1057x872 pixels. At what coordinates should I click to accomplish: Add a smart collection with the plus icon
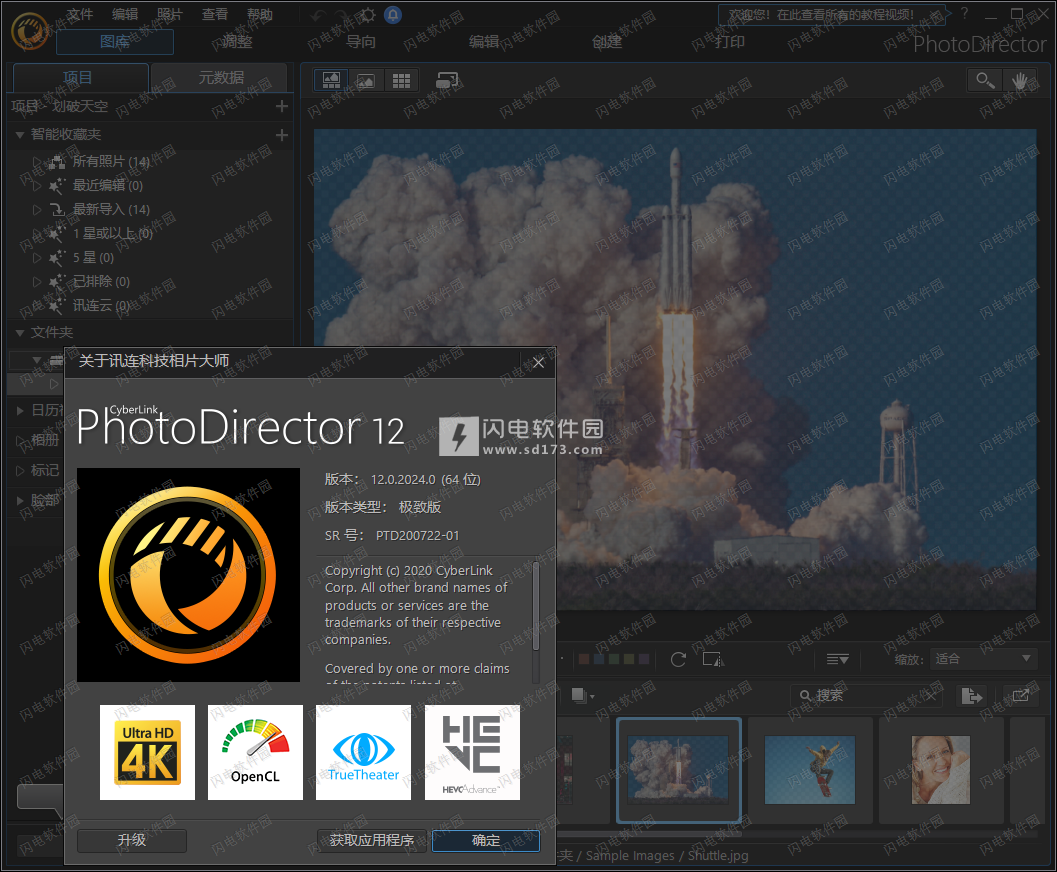tap(282, 135)
